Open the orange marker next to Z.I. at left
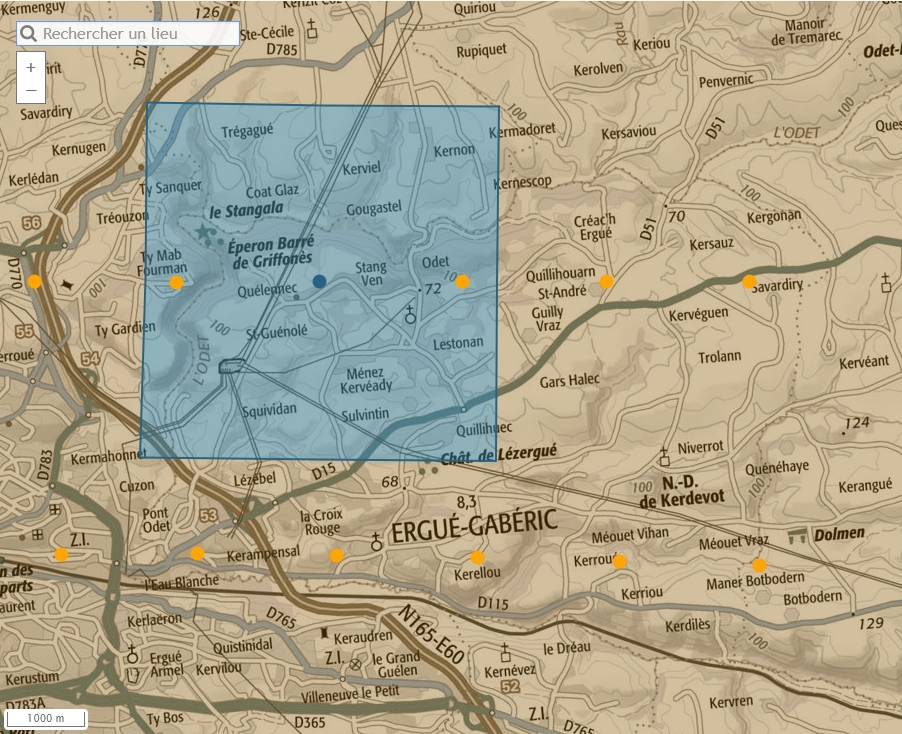902x734 pixels. (62, 554)
